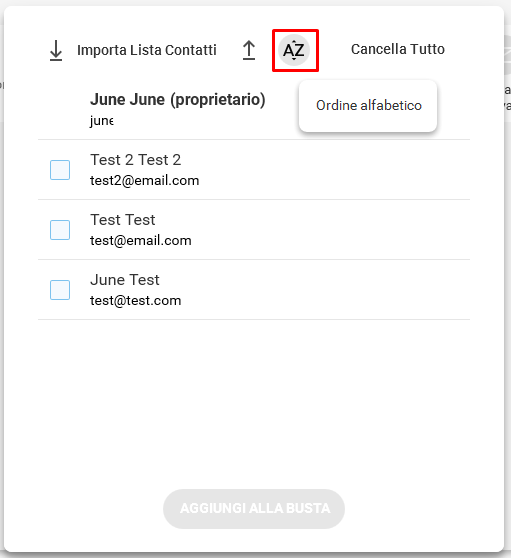Click the export upload arrow icon

coord(249,50)
